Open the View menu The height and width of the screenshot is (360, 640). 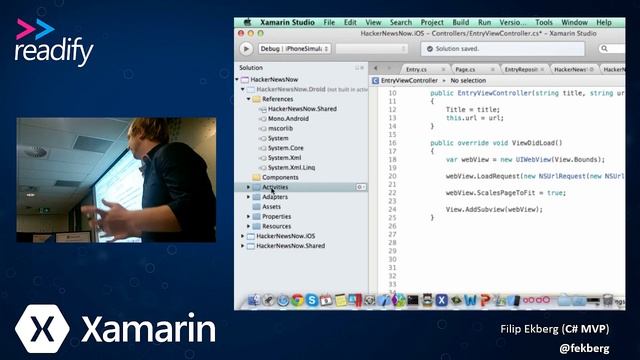tap(373, 22)
